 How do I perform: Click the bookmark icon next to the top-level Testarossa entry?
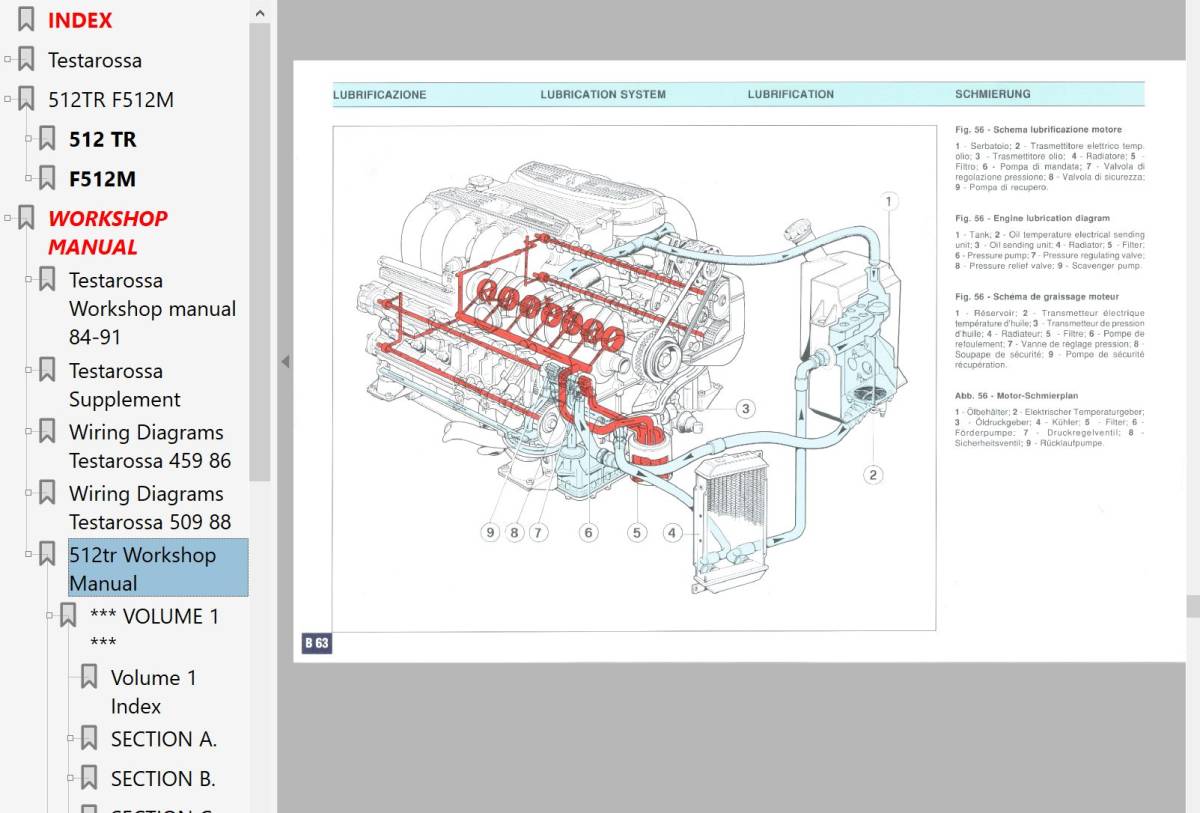(x=26, y=60)
